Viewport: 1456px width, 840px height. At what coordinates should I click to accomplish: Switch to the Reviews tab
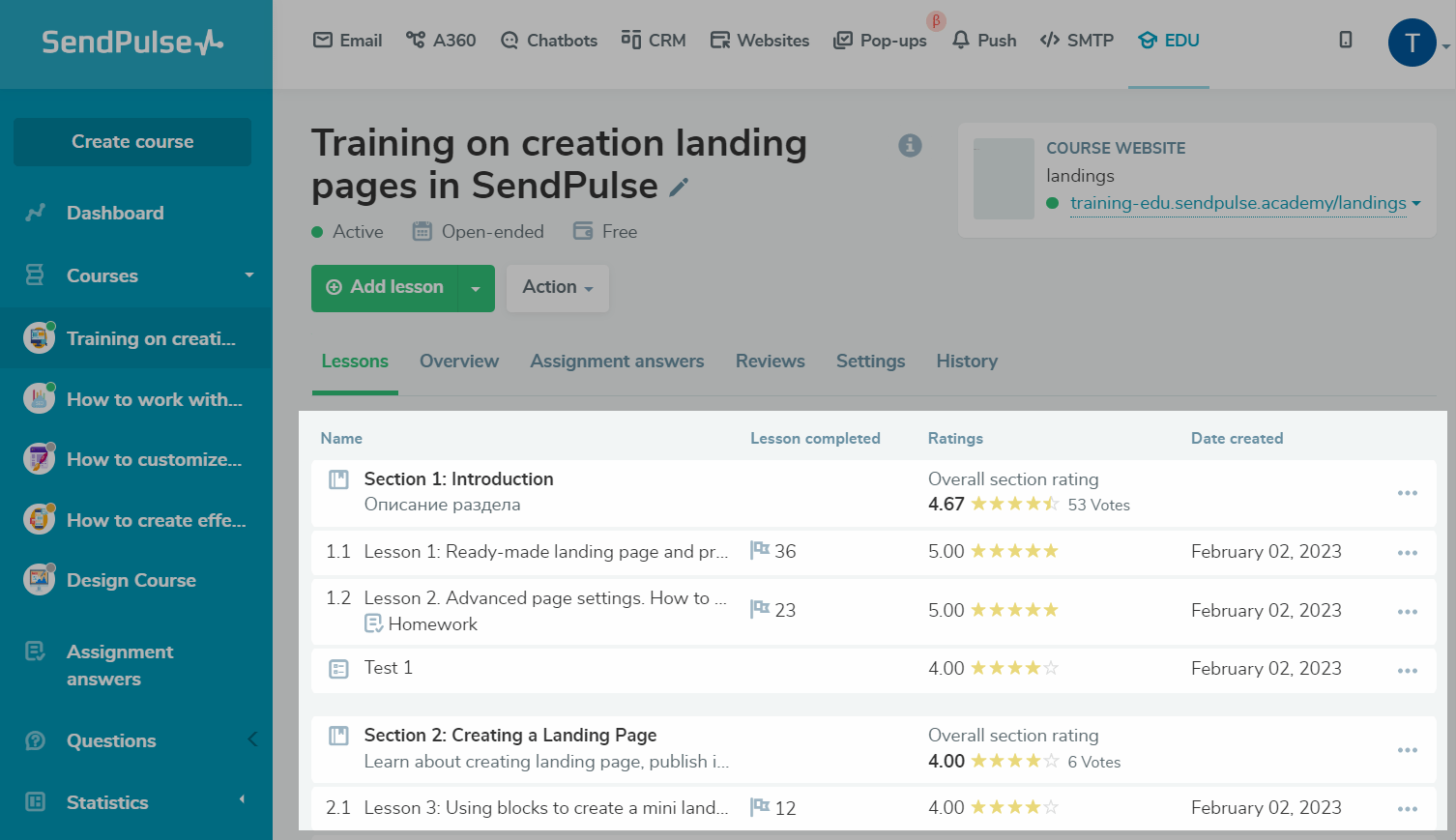(770, 362)
